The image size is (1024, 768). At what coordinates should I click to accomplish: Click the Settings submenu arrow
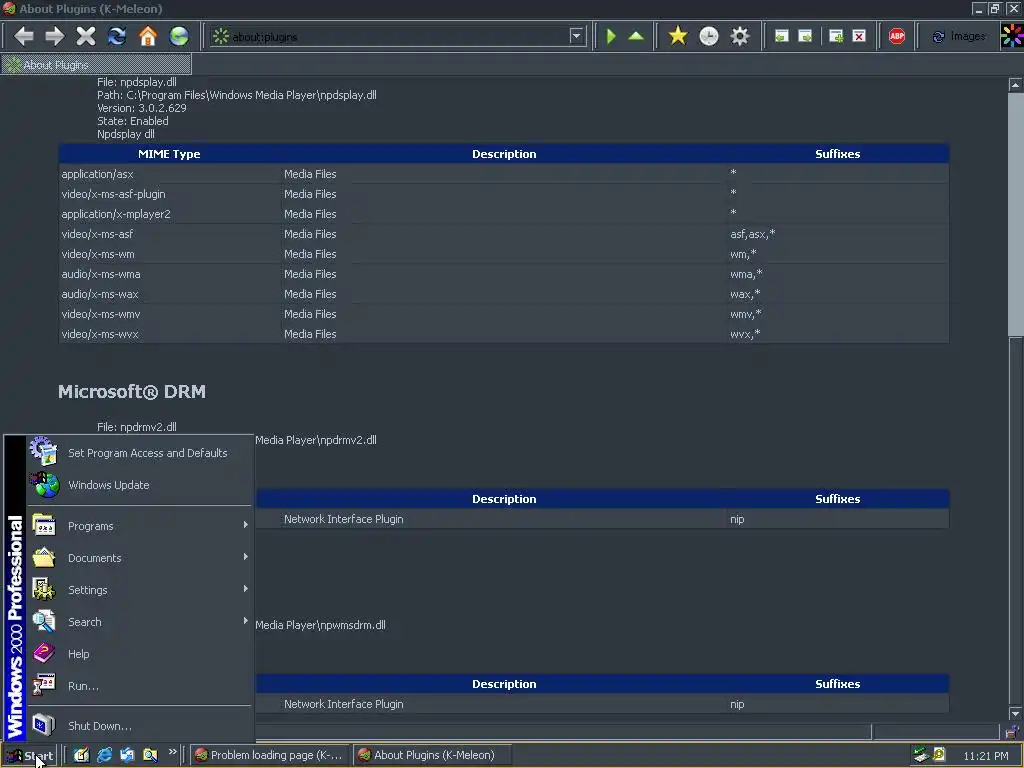point(246,588)
